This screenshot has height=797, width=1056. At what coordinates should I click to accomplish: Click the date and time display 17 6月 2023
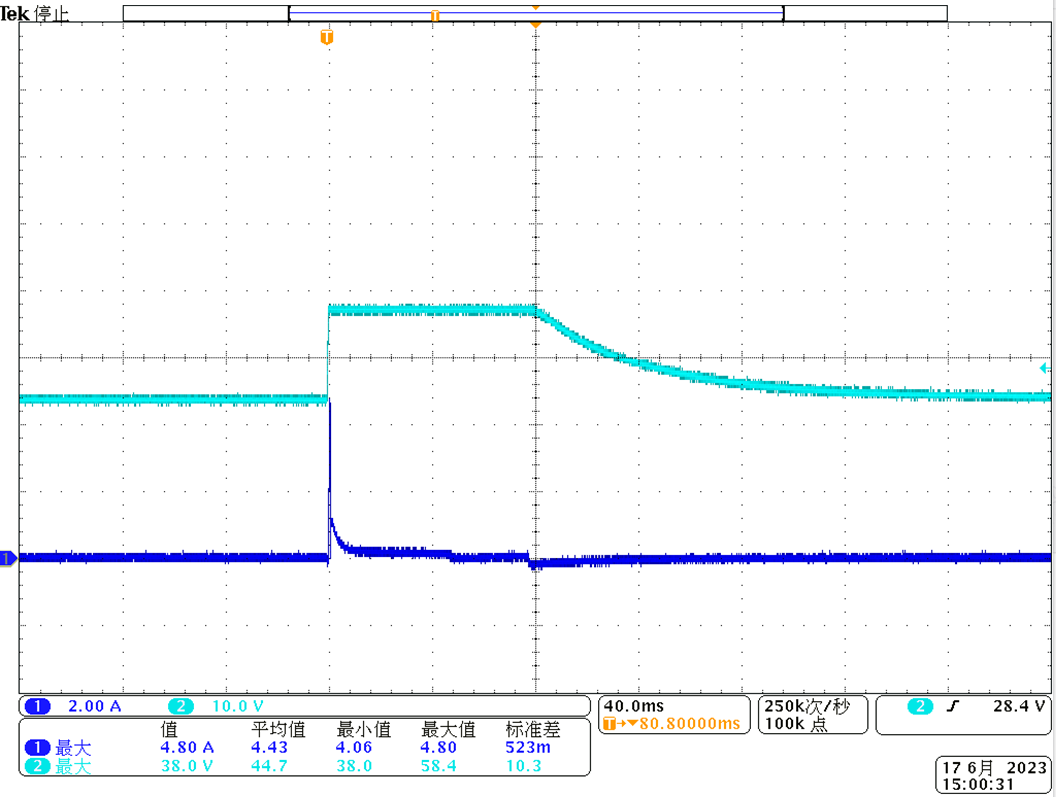988,768
